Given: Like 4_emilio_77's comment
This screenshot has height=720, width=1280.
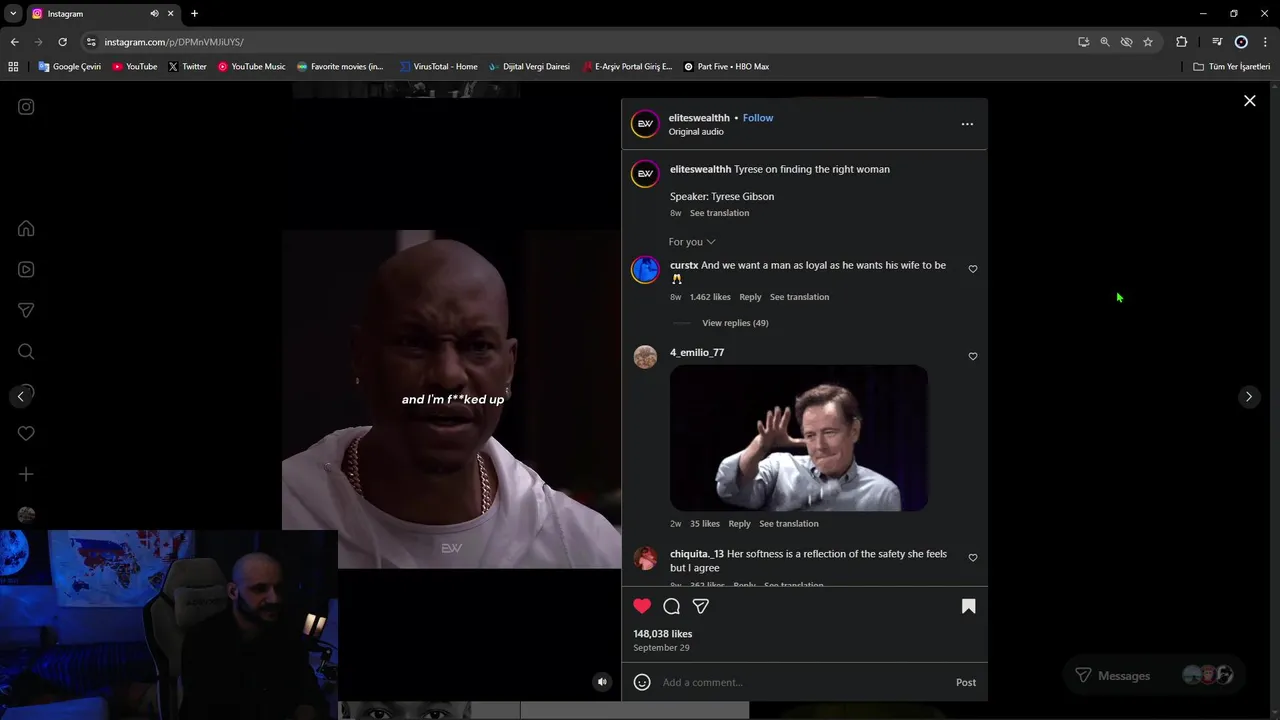Looking at the screenshot, I should [973, 356].
